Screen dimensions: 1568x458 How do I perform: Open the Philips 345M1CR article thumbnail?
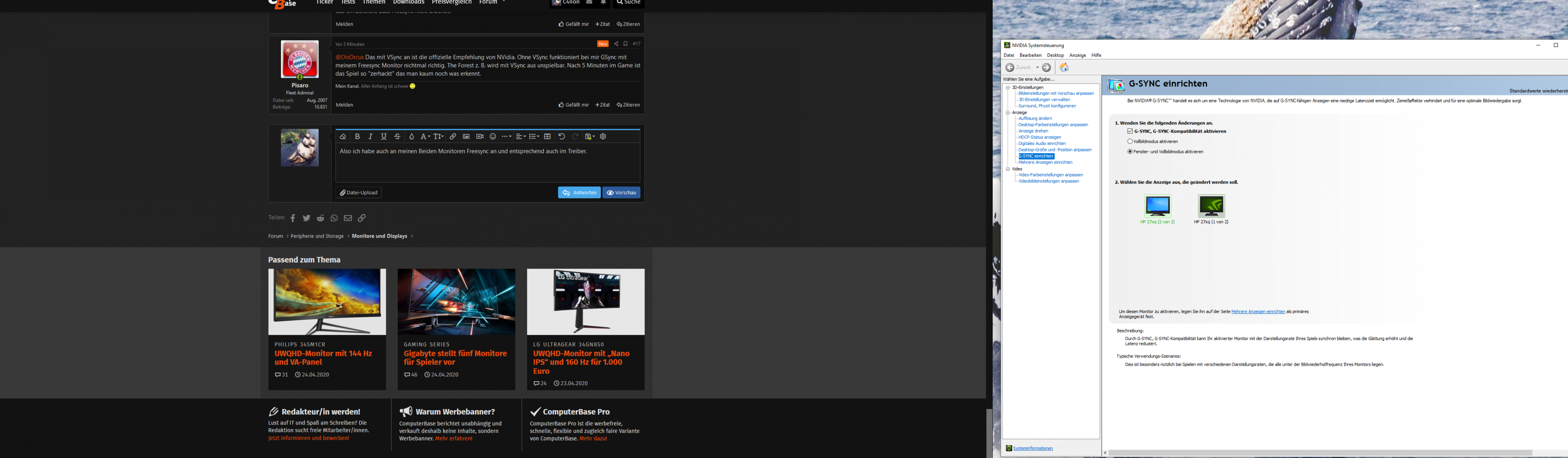(327, 302)
